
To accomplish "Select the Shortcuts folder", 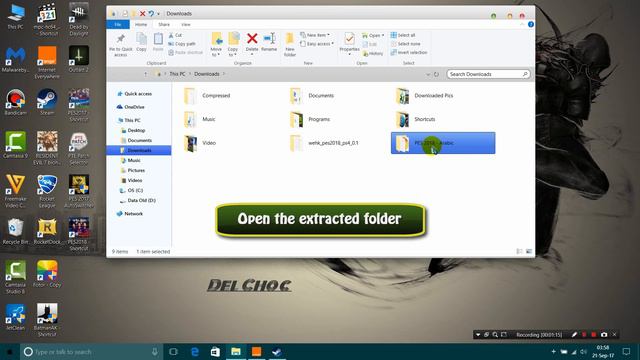I will click(416, 119).
